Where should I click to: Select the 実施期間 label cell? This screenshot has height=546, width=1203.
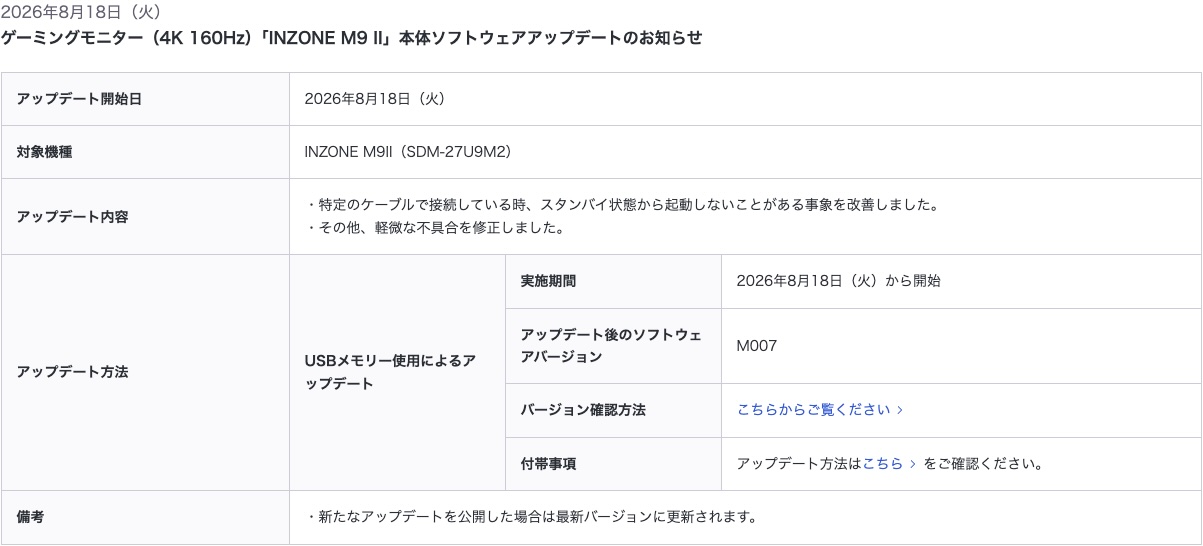[613, 281]
